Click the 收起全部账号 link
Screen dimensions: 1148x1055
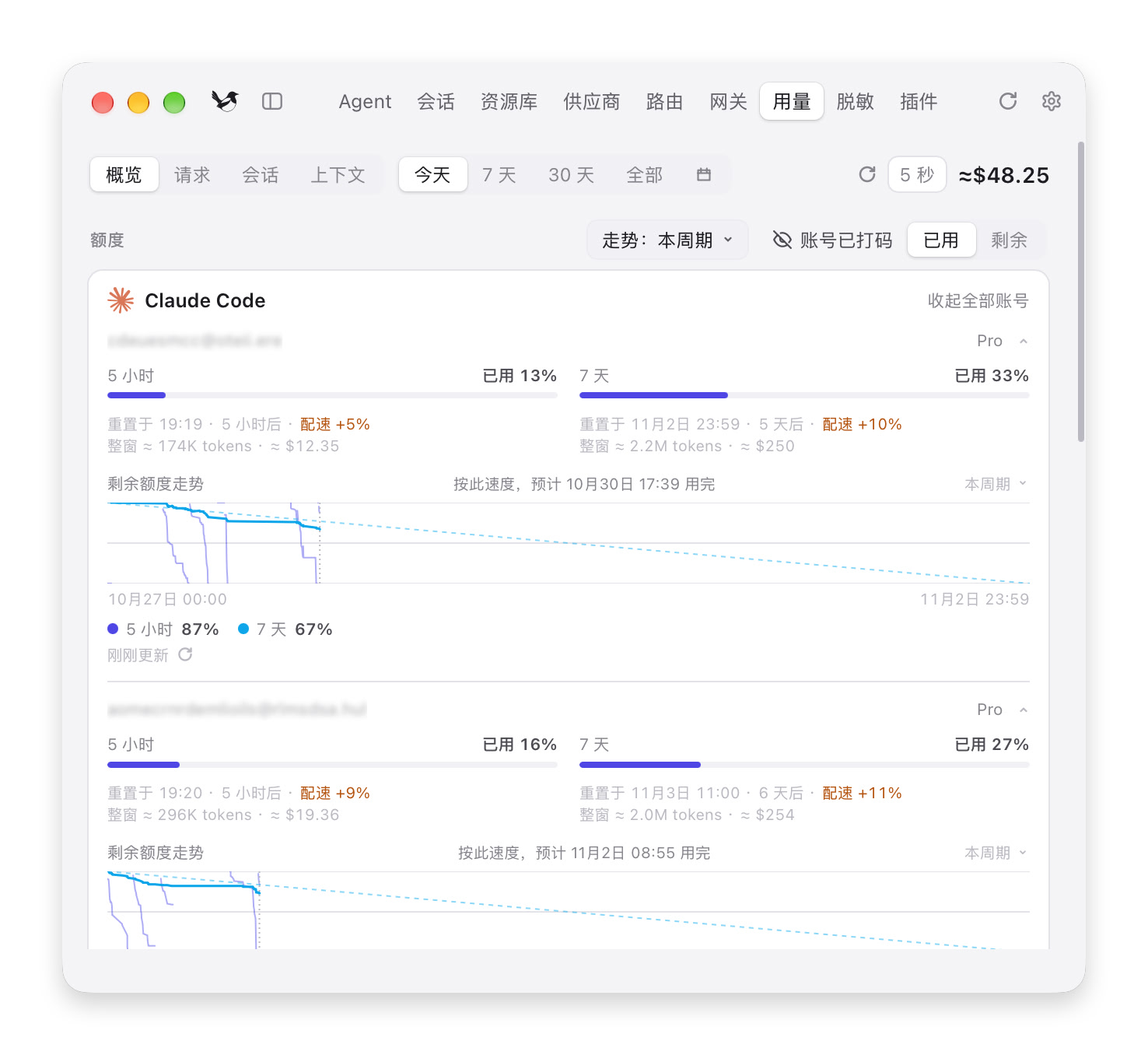pyautogui.click(x=978, y=300)
